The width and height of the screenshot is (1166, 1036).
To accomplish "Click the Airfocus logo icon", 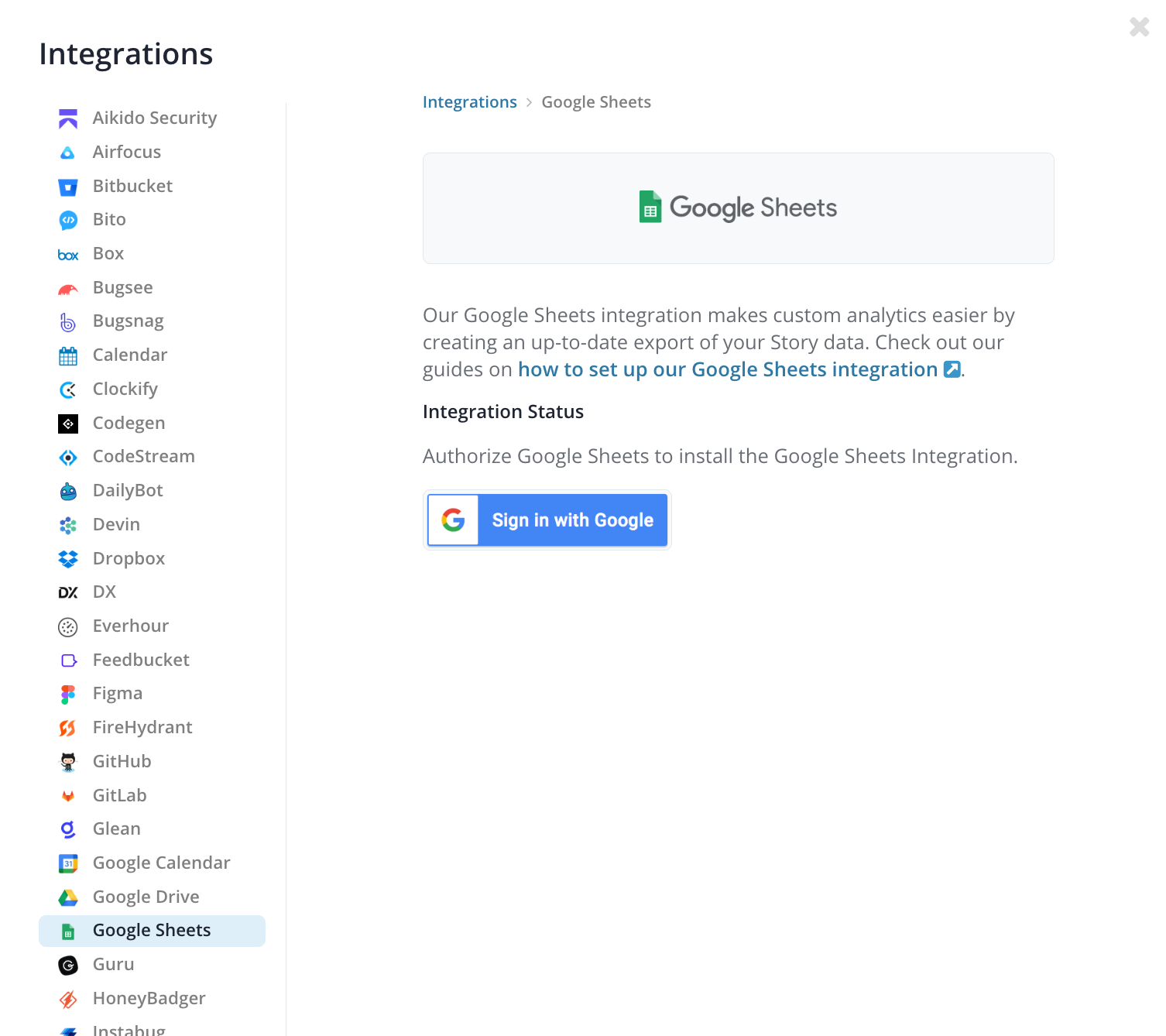I will click(68, 153).
